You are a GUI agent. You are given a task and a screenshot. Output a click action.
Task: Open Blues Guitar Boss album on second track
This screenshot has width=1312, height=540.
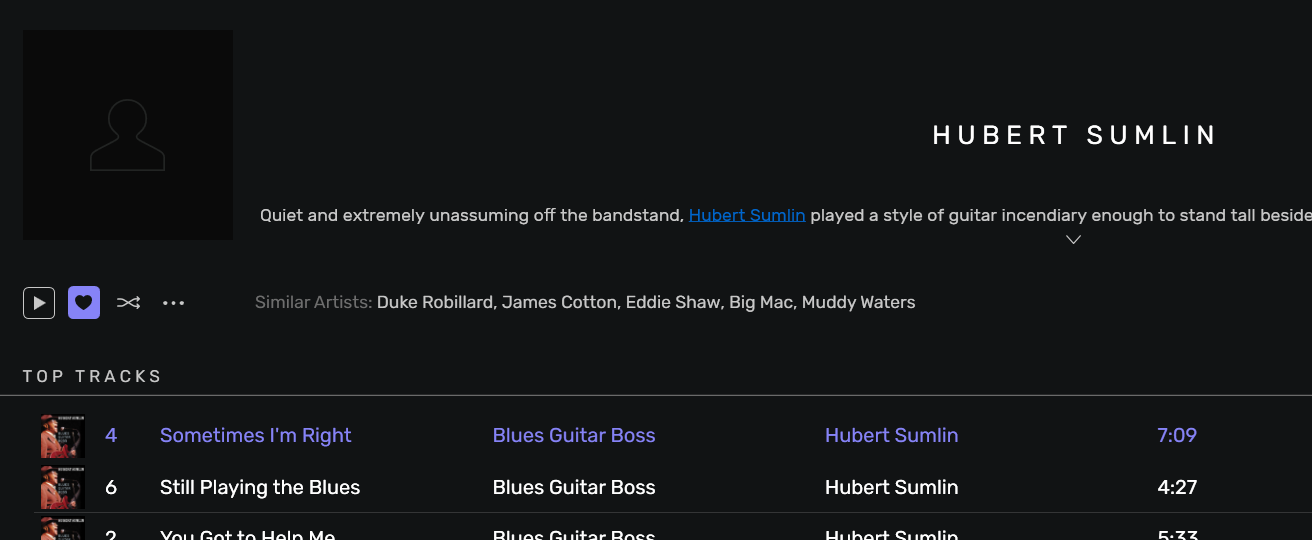point(574,487)
